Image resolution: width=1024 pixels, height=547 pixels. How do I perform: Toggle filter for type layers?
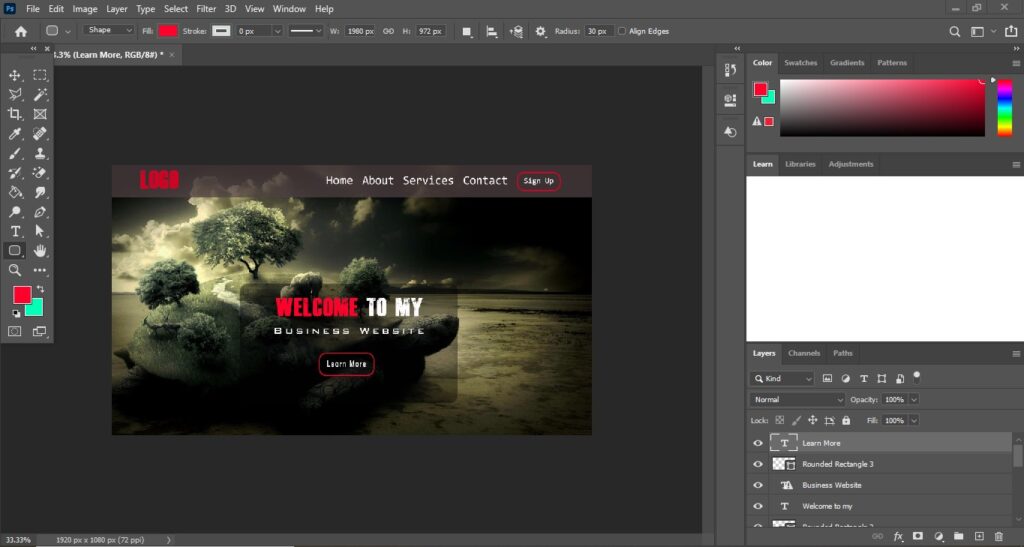point(863,379)
